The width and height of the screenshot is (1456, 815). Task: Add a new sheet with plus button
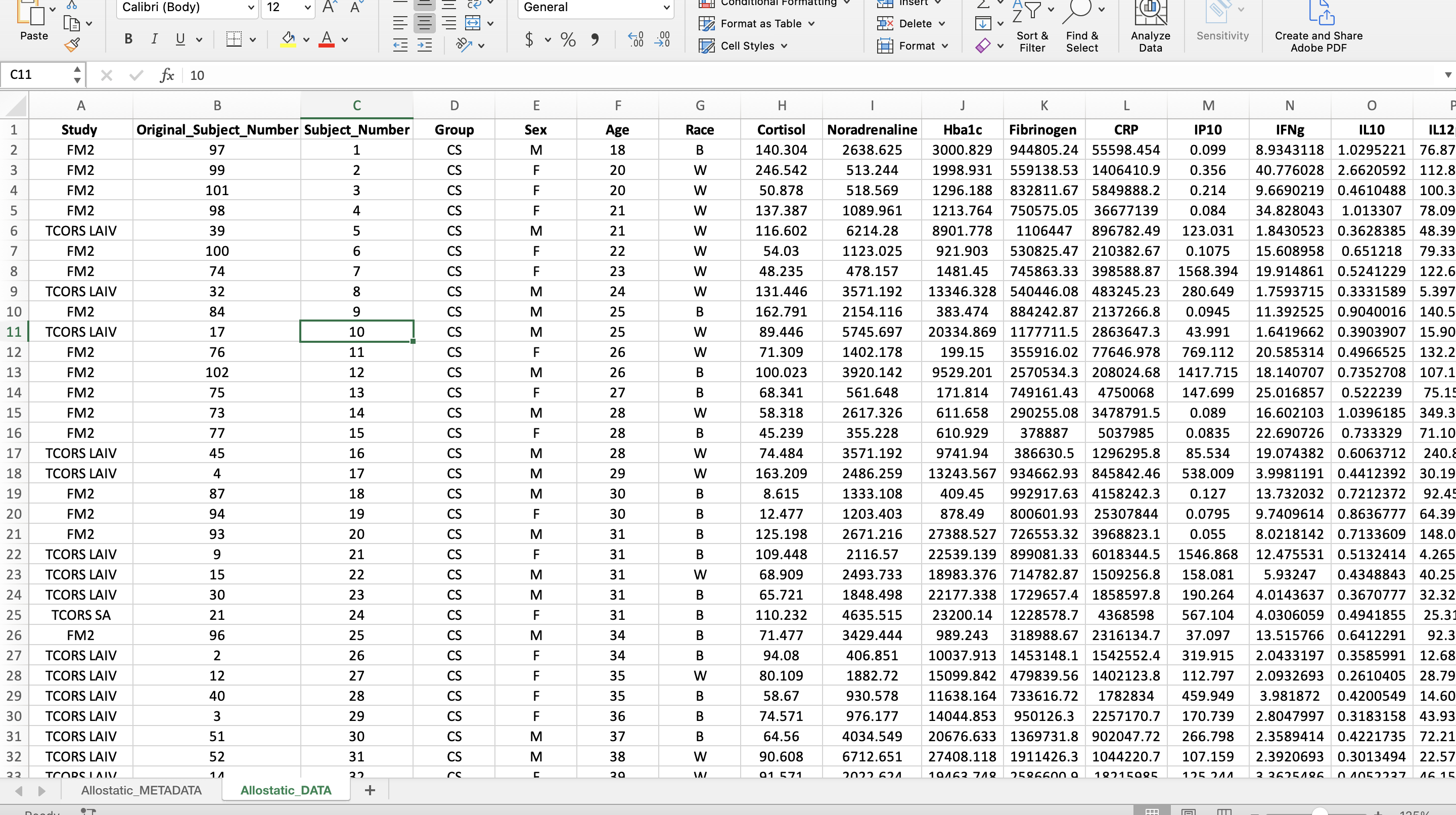click(370, 790)
